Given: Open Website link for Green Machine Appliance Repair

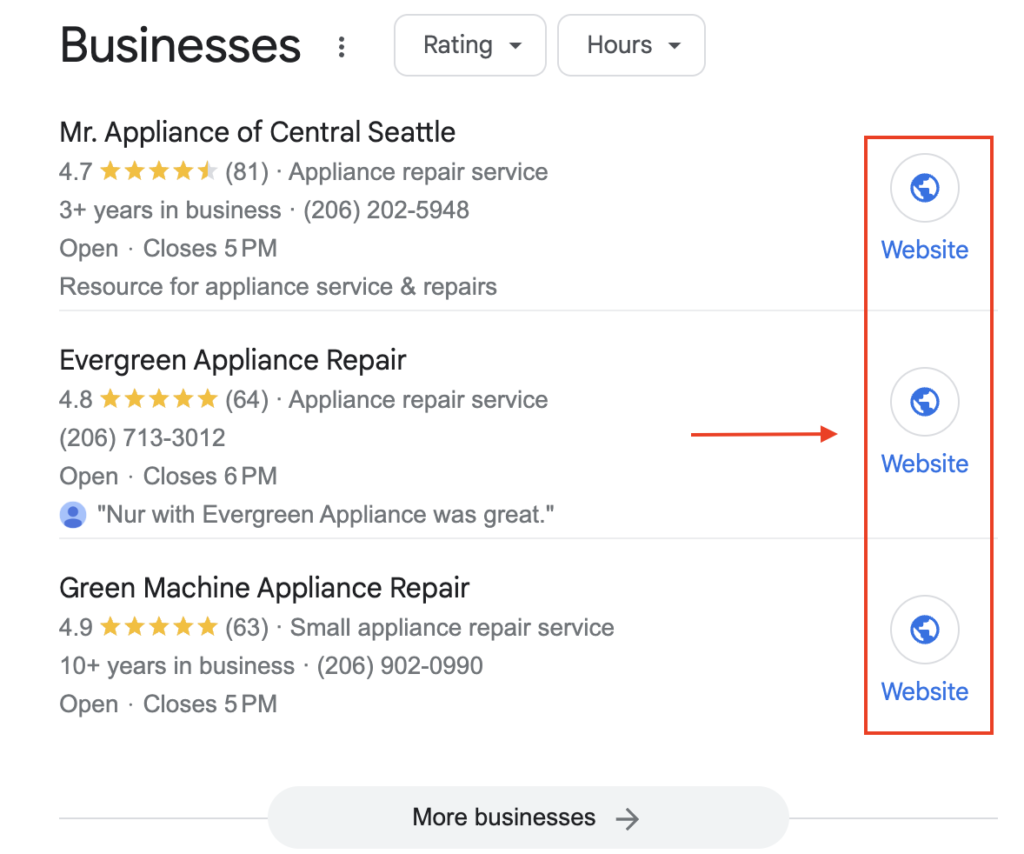Looking at the screenshot, I should (x=924, y=691).
